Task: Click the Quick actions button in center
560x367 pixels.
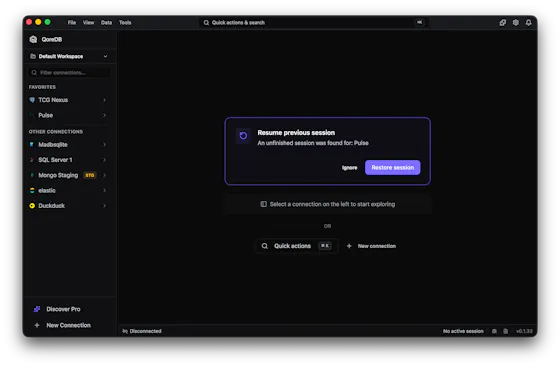Action: pos(297,246)
